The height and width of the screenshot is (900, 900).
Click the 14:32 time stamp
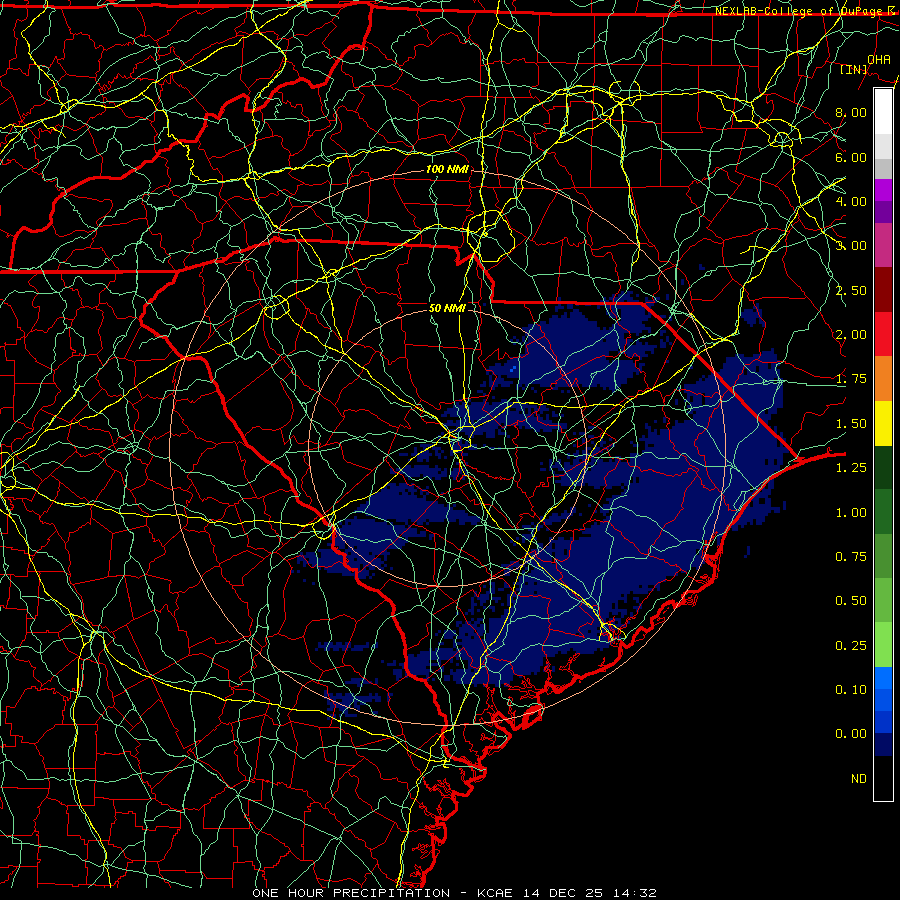(x=634, y=893)
